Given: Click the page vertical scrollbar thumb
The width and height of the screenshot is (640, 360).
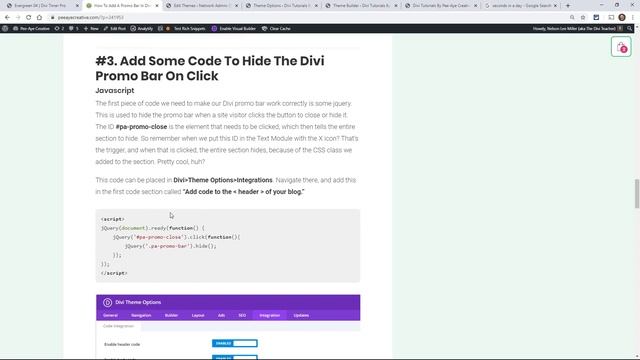Looking at the screenshot, I should 637,193.
